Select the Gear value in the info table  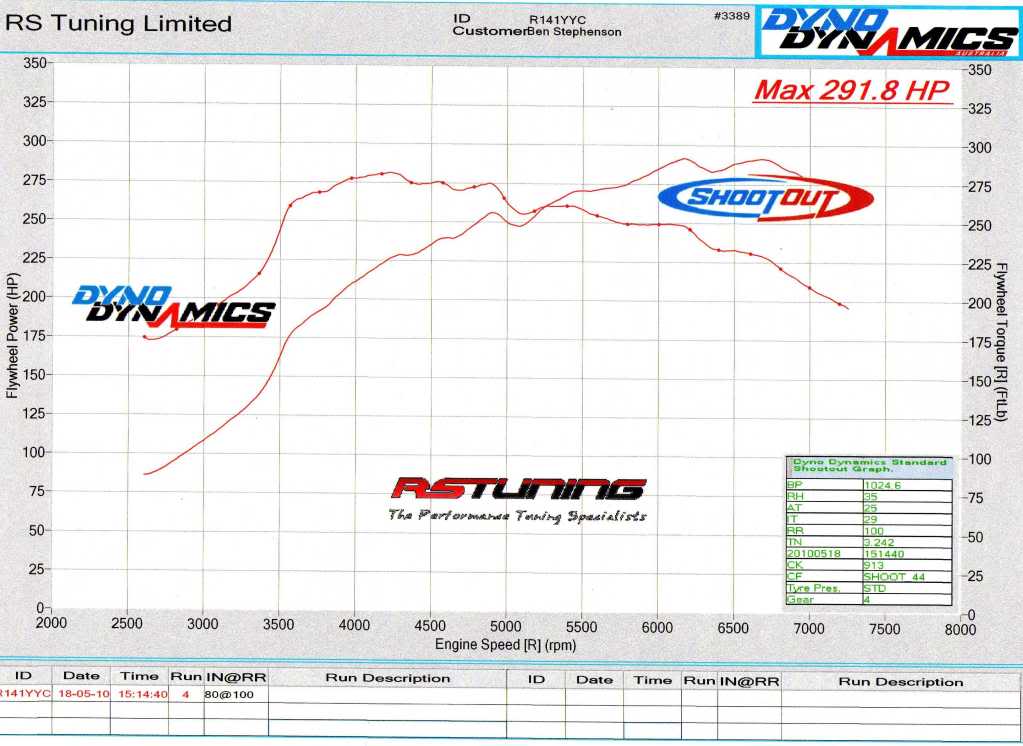(868, 600)
